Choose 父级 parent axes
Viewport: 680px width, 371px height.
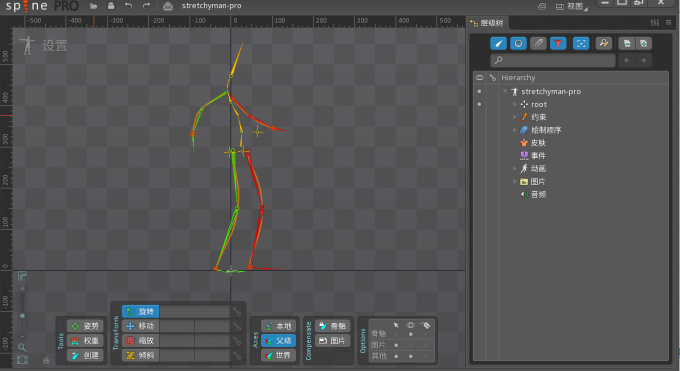click(x=278, y=341)
